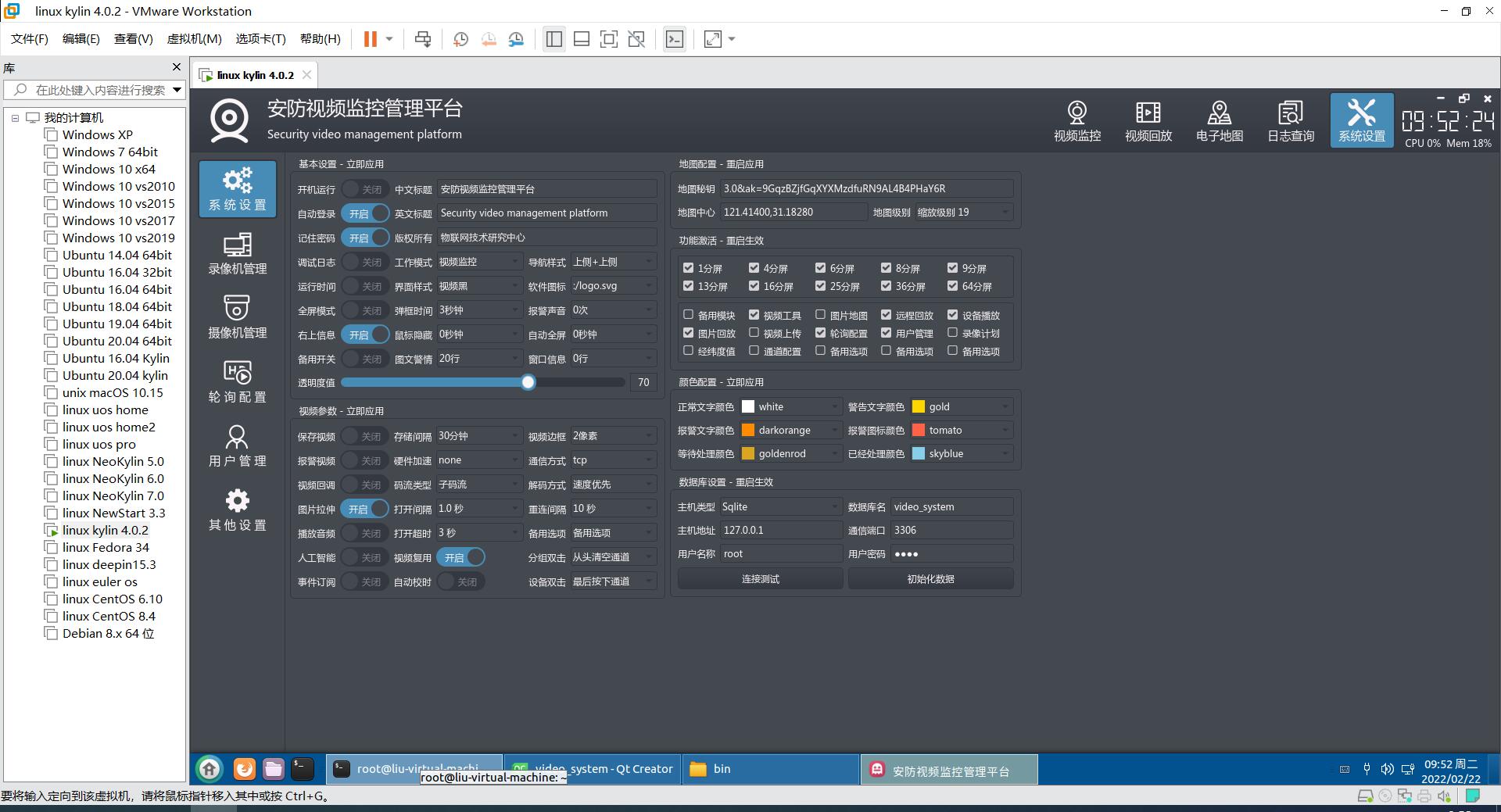Select 摄像机管理 camera management in sidebar
The width and height of the screenshot is (1501, 812).
[x=237, y=318]
